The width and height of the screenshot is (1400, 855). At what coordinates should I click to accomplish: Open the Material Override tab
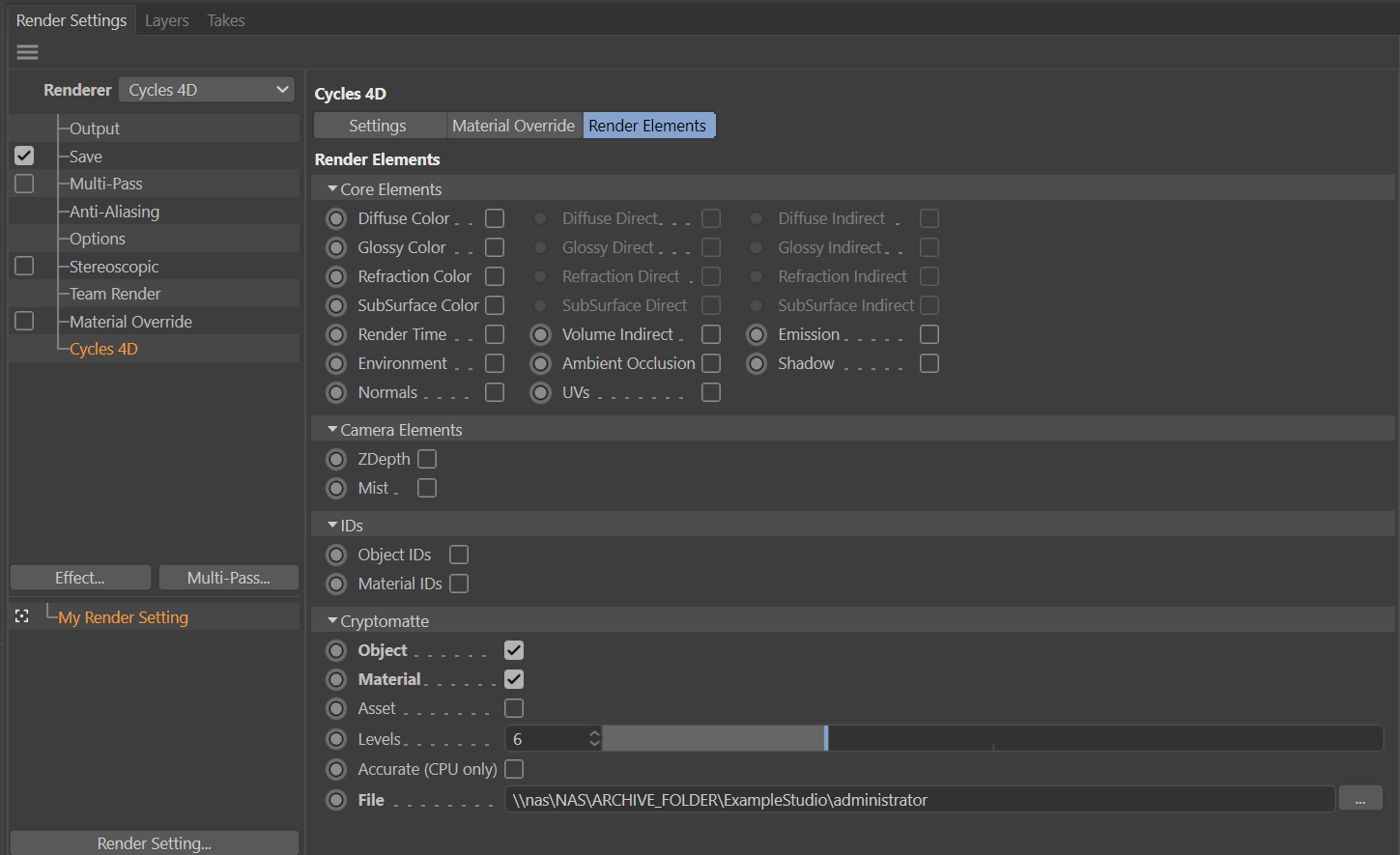coord(514,126)
